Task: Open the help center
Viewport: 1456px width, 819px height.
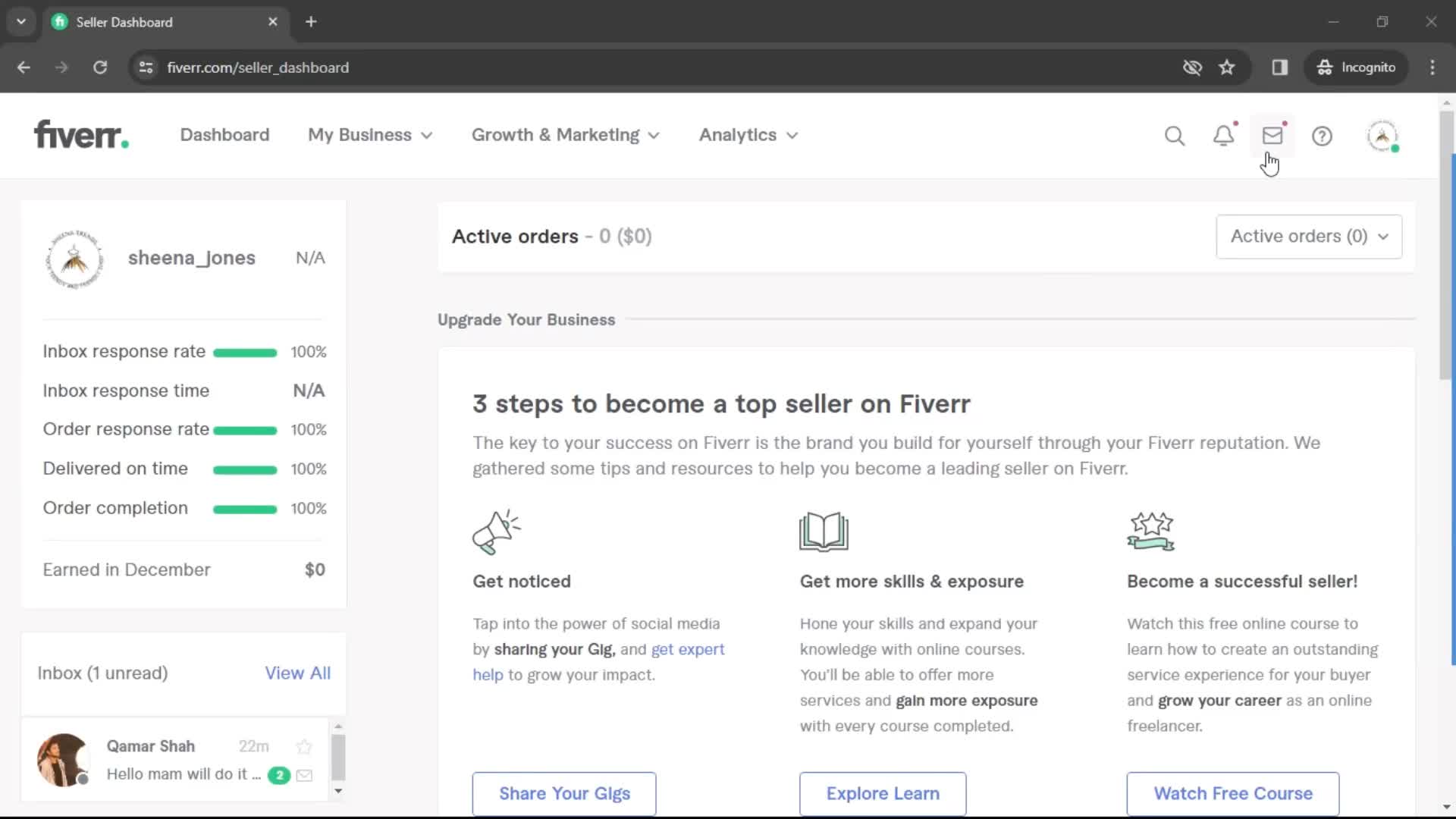Action: 1322,135
